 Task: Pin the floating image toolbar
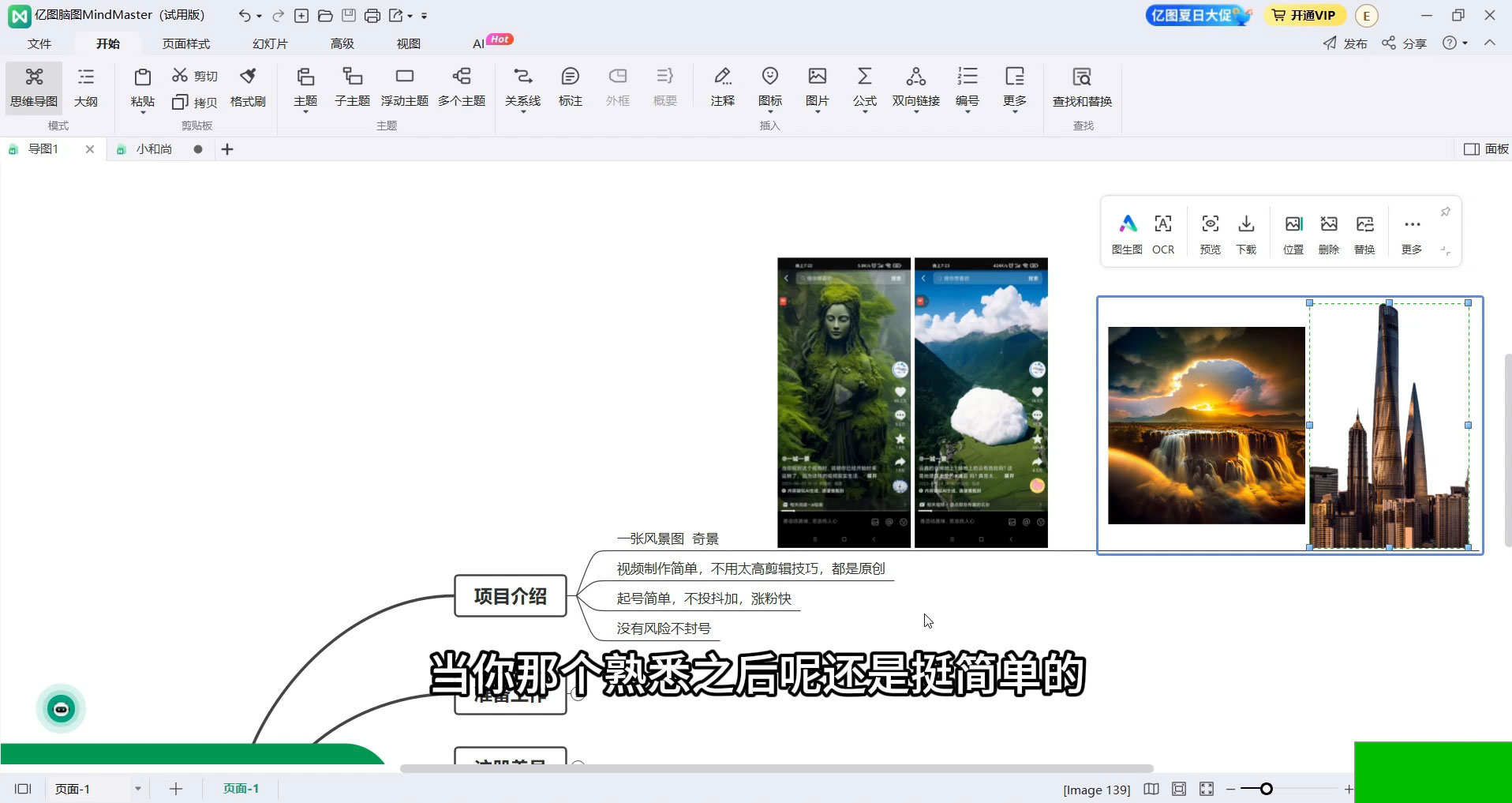click(1445, 212)
